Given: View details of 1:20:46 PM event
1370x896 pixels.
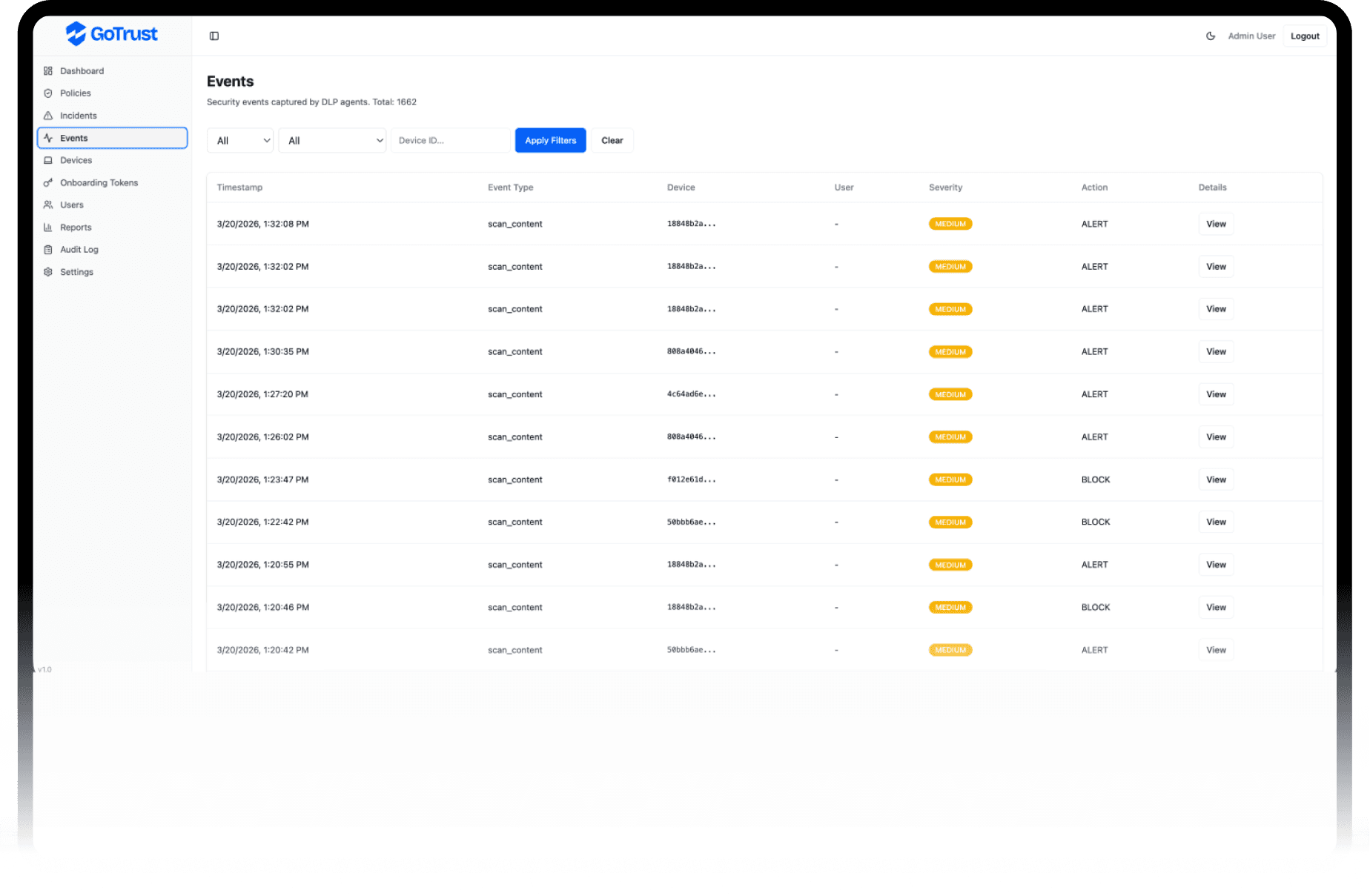Looking at the screenshot, I should (1216, 607).
